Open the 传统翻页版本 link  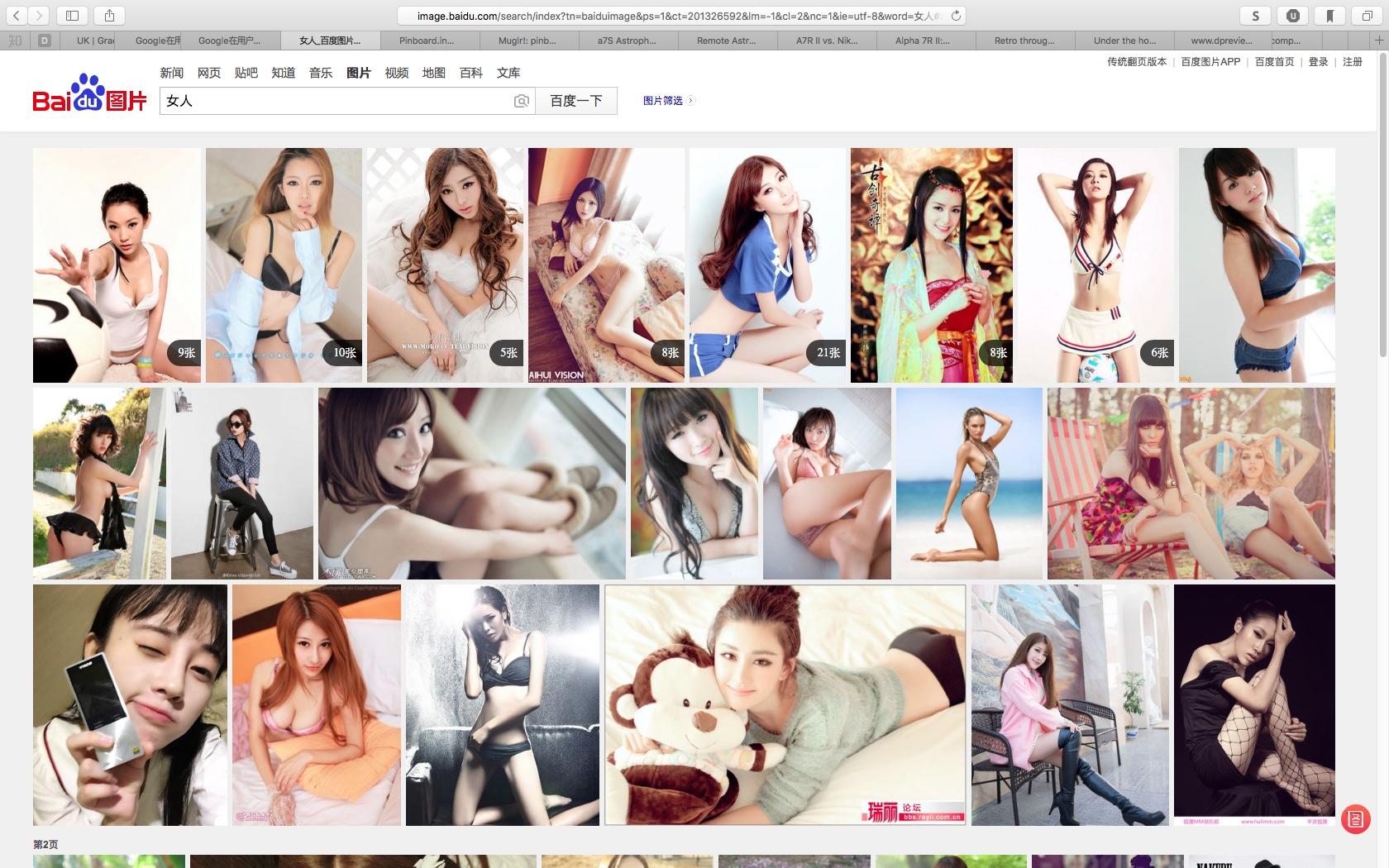pos(1137,62)
